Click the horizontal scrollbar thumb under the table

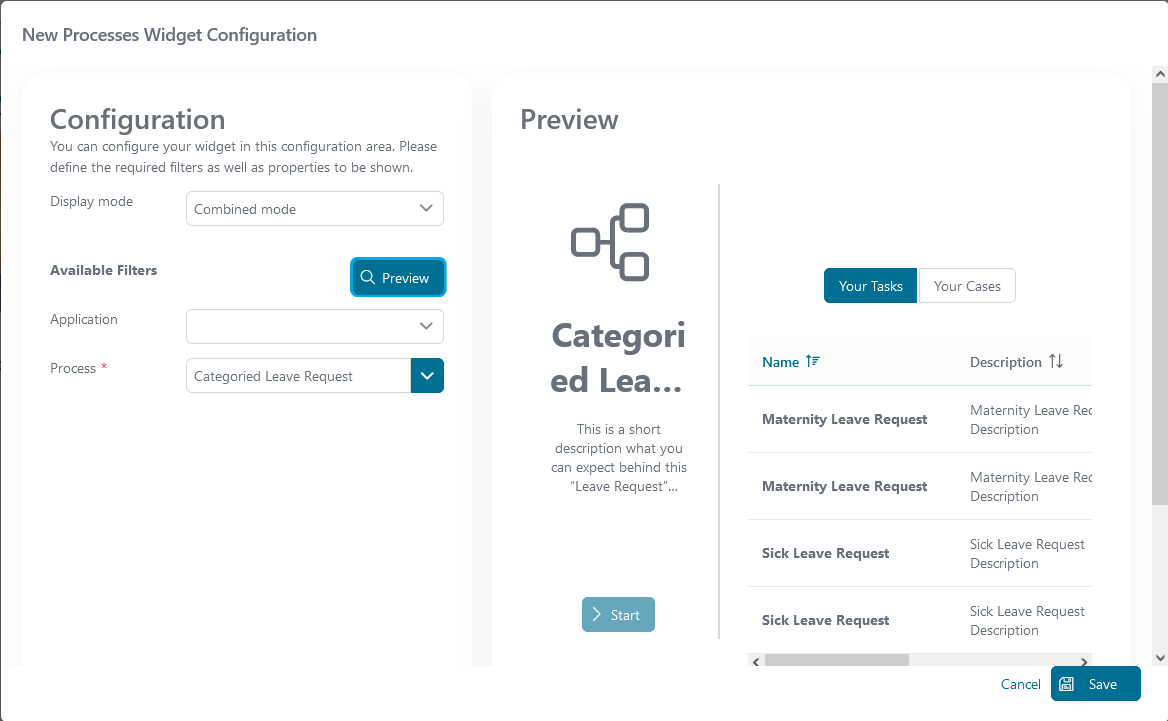click(x=837, y=661)
